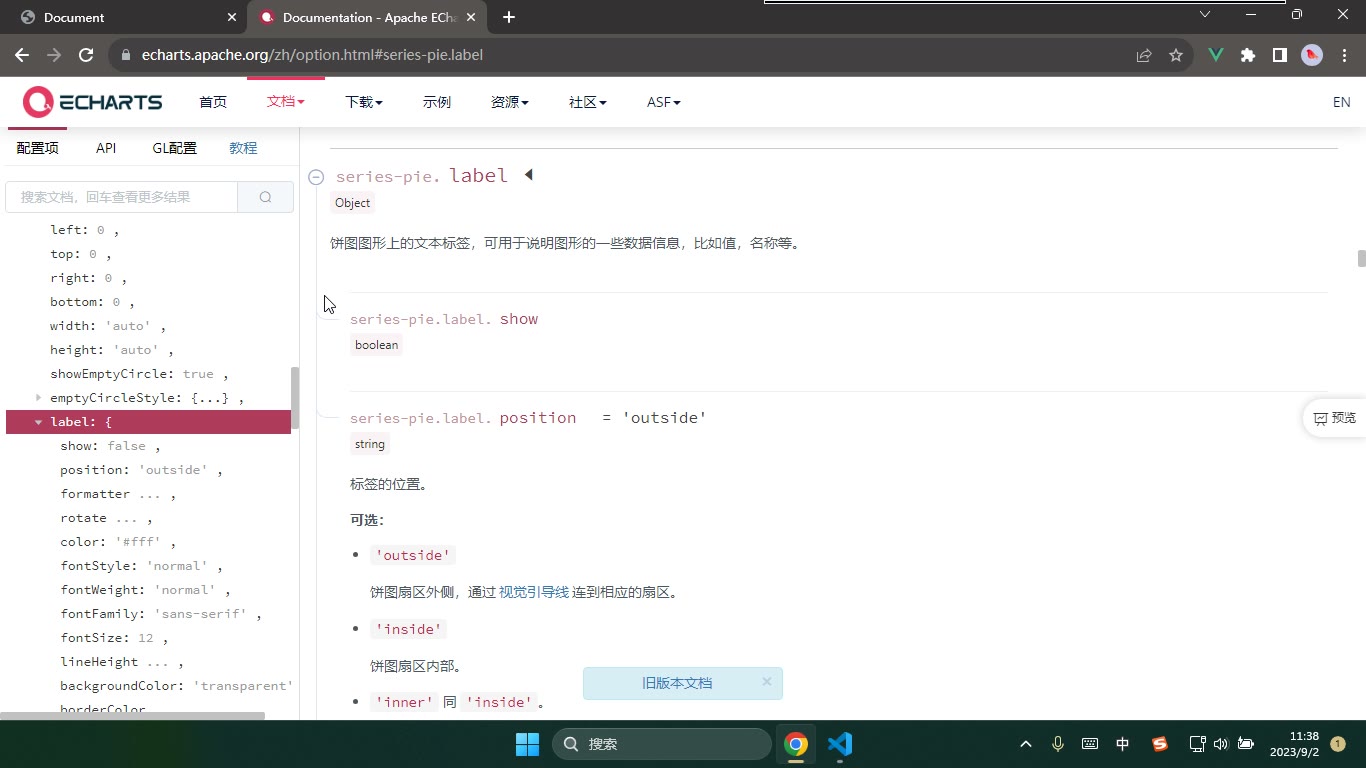Image resolution: width=1366 pixels, height=768 pixels.
Task: Expand the emptyCircleStyle tree node
Action: coord(39,398)
